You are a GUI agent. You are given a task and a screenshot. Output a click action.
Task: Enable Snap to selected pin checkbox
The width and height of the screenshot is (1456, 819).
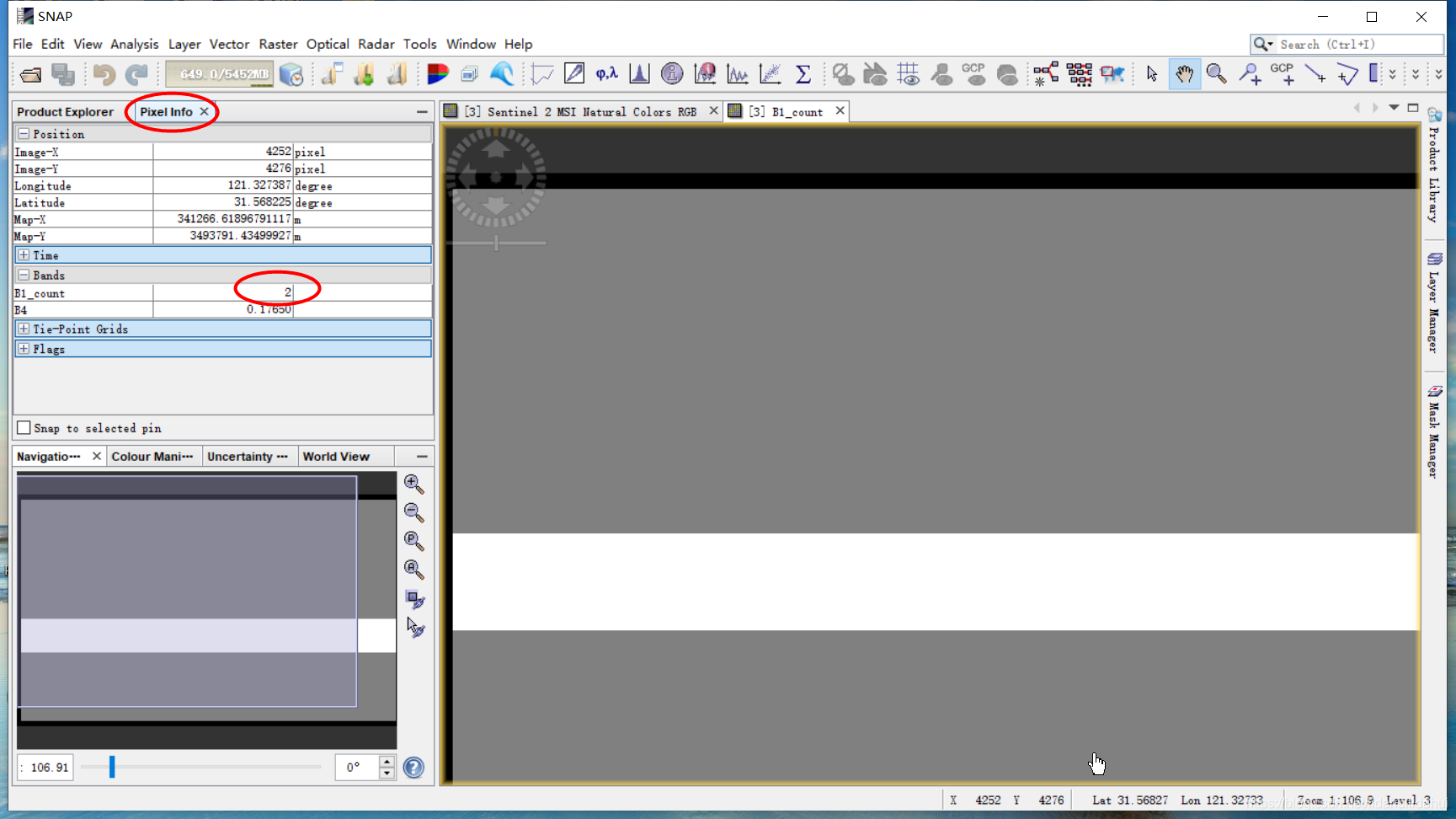point(24,428)
